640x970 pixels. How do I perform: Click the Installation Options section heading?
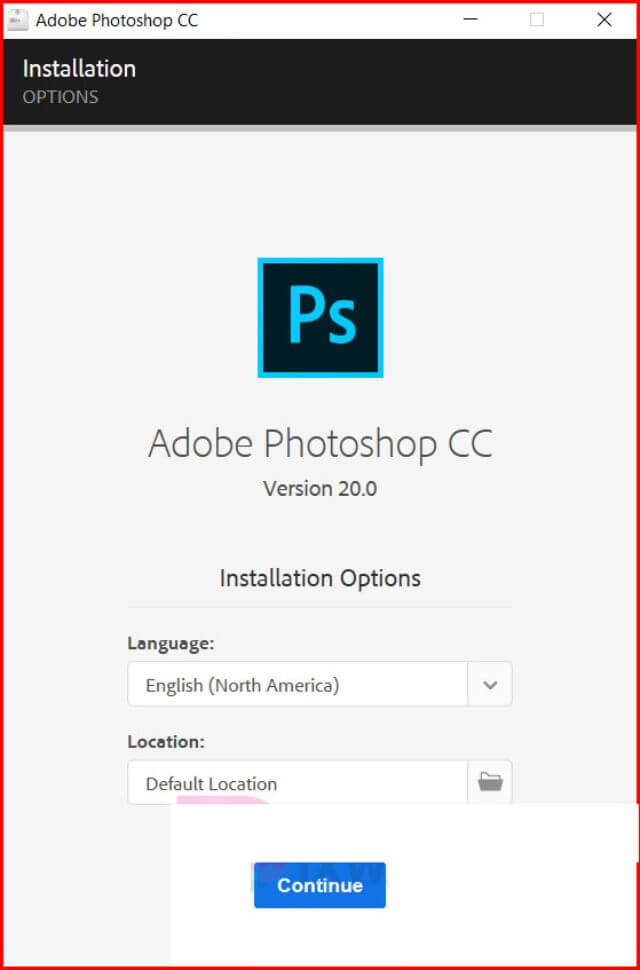(320, 578)
